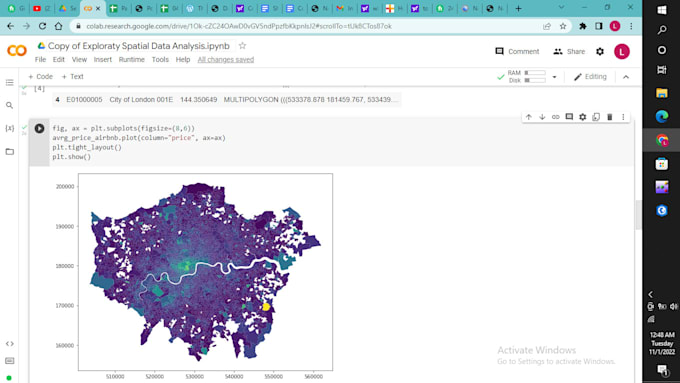
Task: Open find and replace sidebar
Action: pyautogui.click(x=10, y=105)
